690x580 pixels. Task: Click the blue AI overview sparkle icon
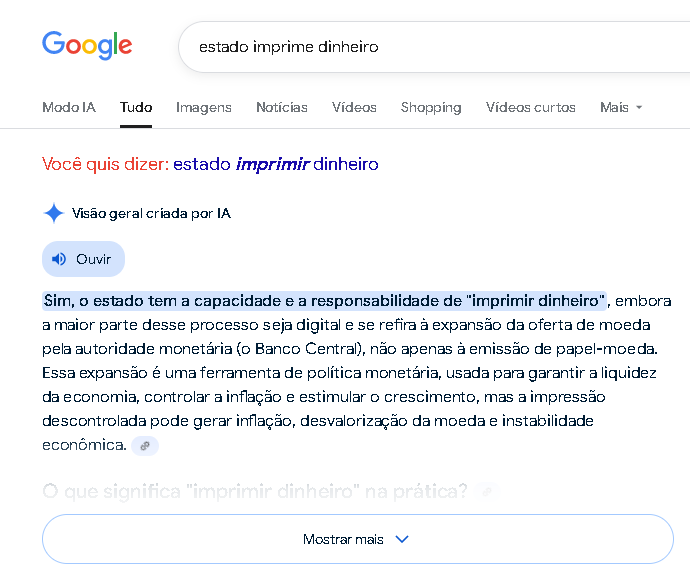(x=54, y=213)
